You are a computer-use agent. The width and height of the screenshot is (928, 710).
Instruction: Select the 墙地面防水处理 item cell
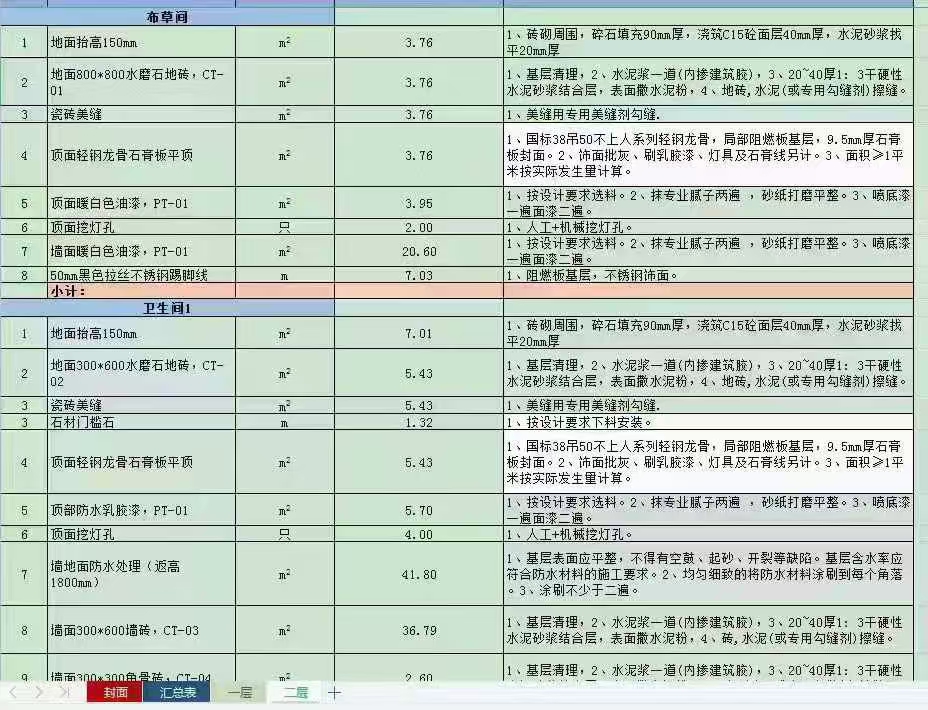tap(140, 574)
